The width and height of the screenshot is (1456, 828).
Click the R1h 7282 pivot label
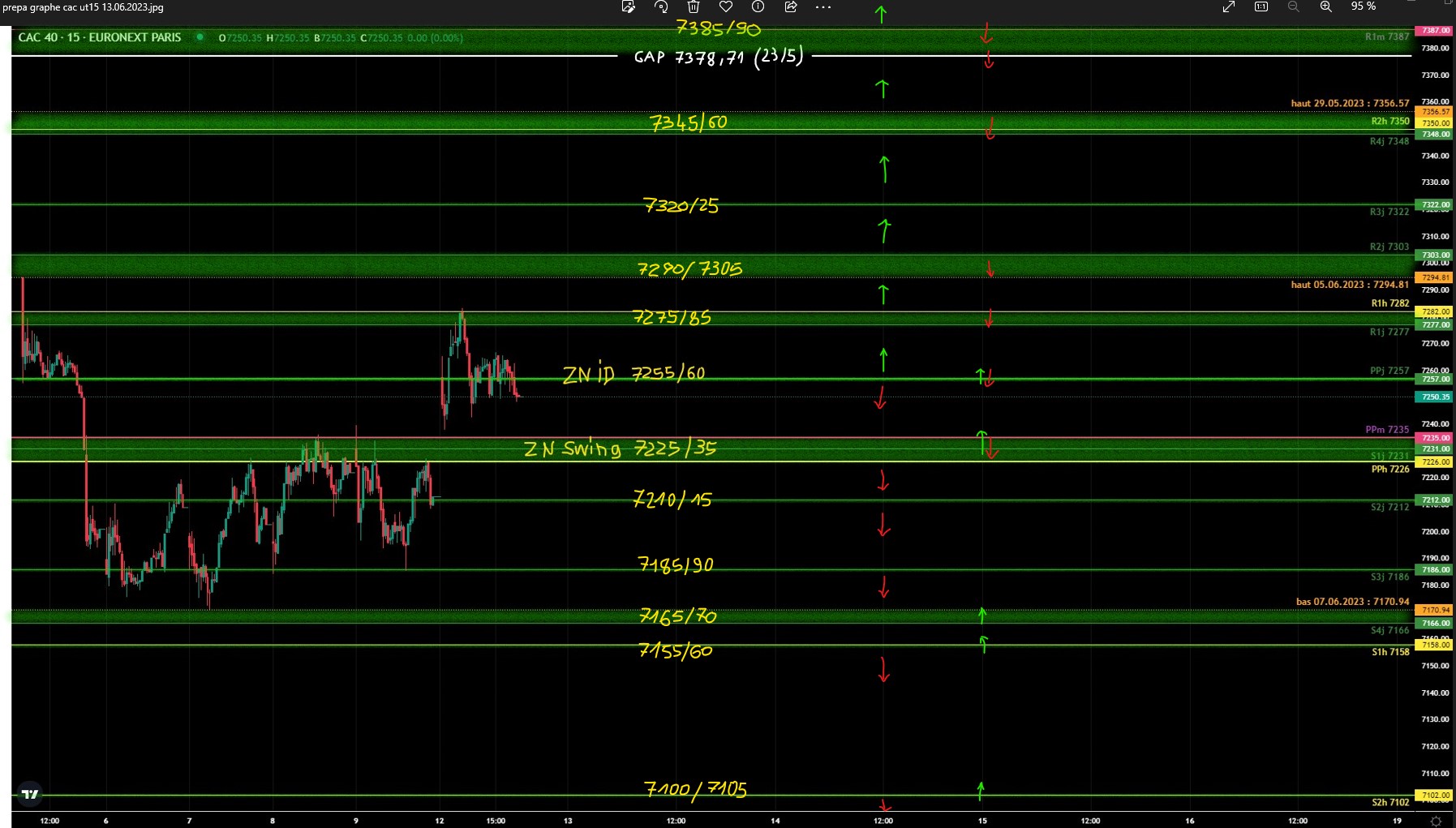tap(1390, 303)
